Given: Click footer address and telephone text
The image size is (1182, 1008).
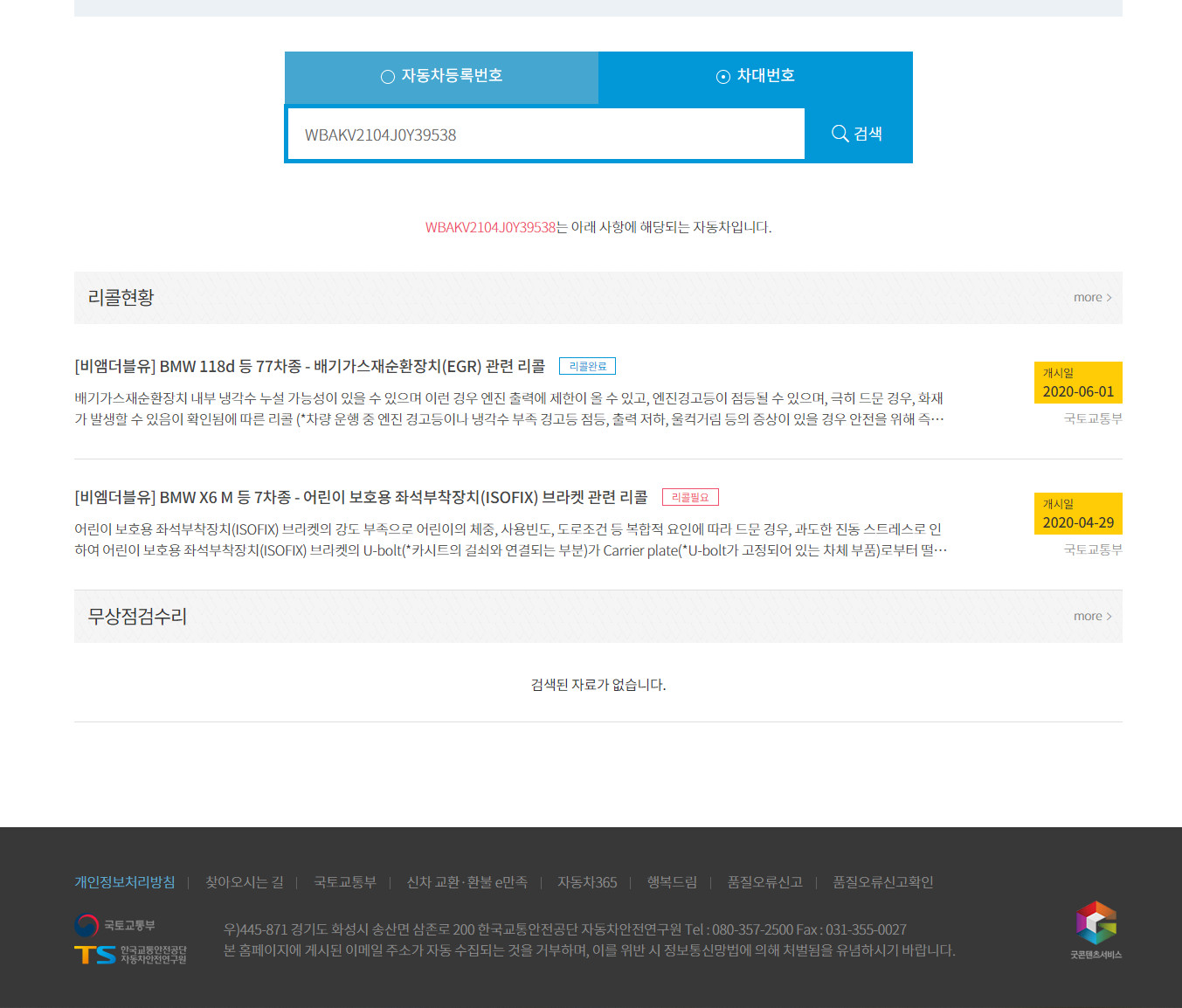Looking at the screenshot, I should [x=565, y=929].
